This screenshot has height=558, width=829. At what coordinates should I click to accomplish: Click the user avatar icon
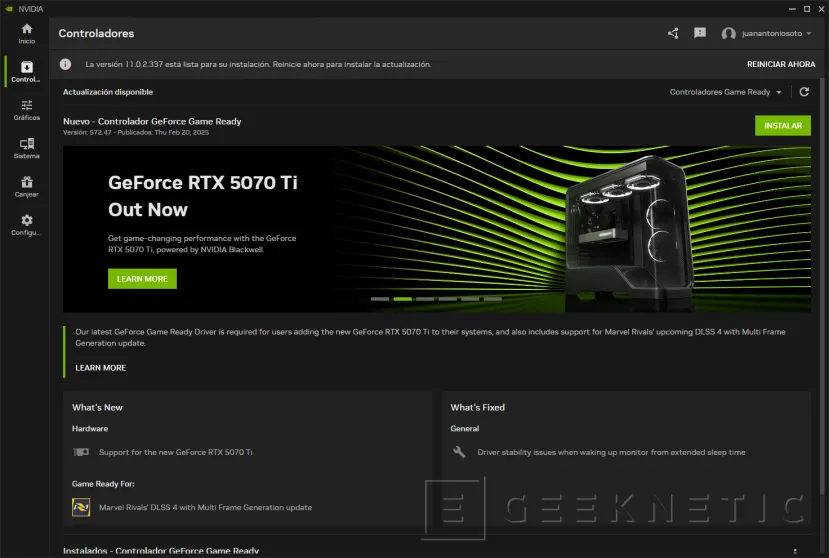[728, 33]
